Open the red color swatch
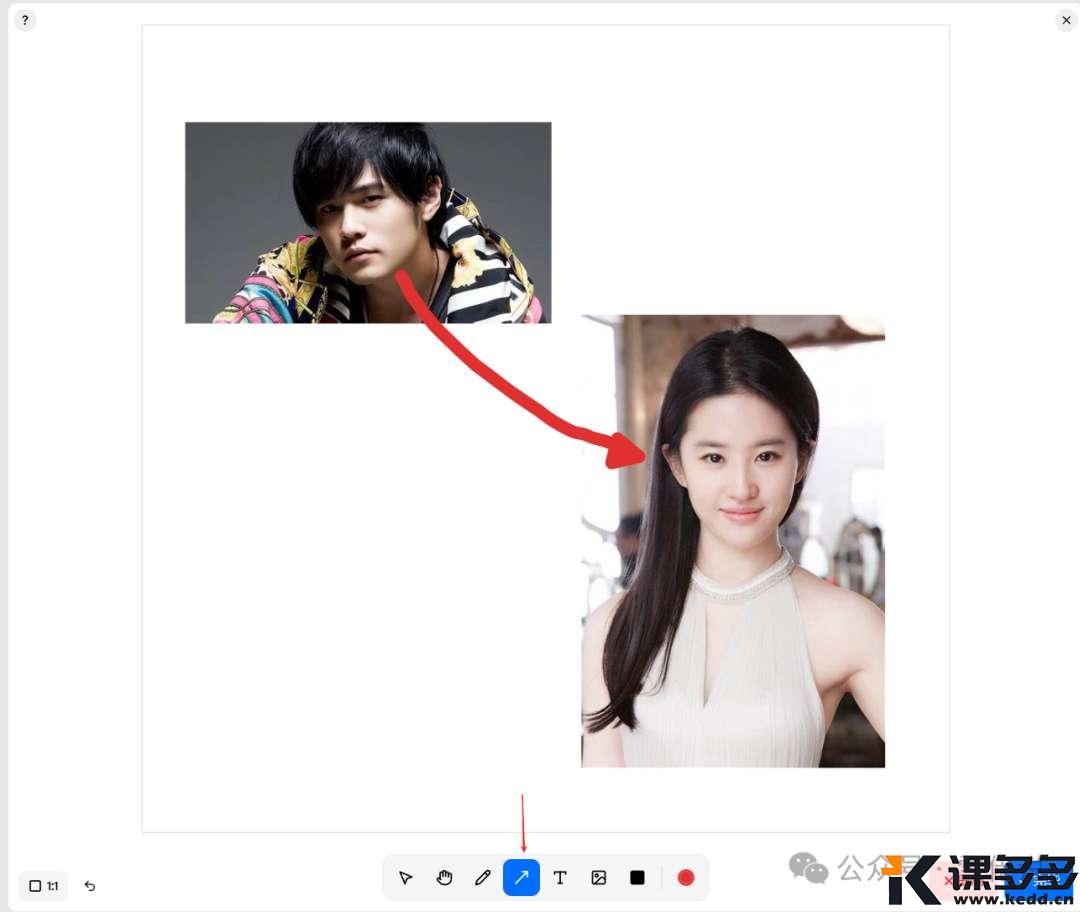1080x912 pixels. [x=686, y=878]
